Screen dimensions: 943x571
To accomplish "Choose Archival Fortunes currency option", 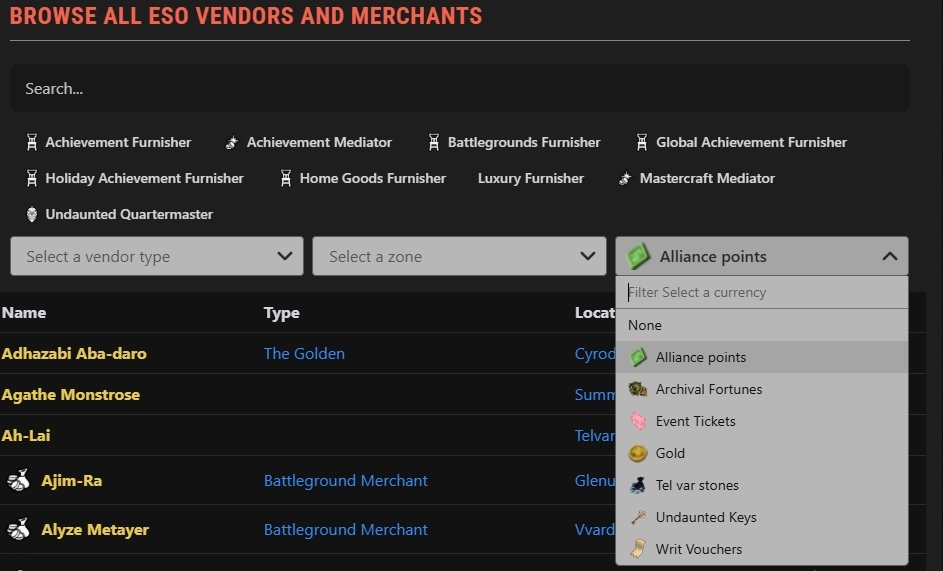I will (762, 389).
